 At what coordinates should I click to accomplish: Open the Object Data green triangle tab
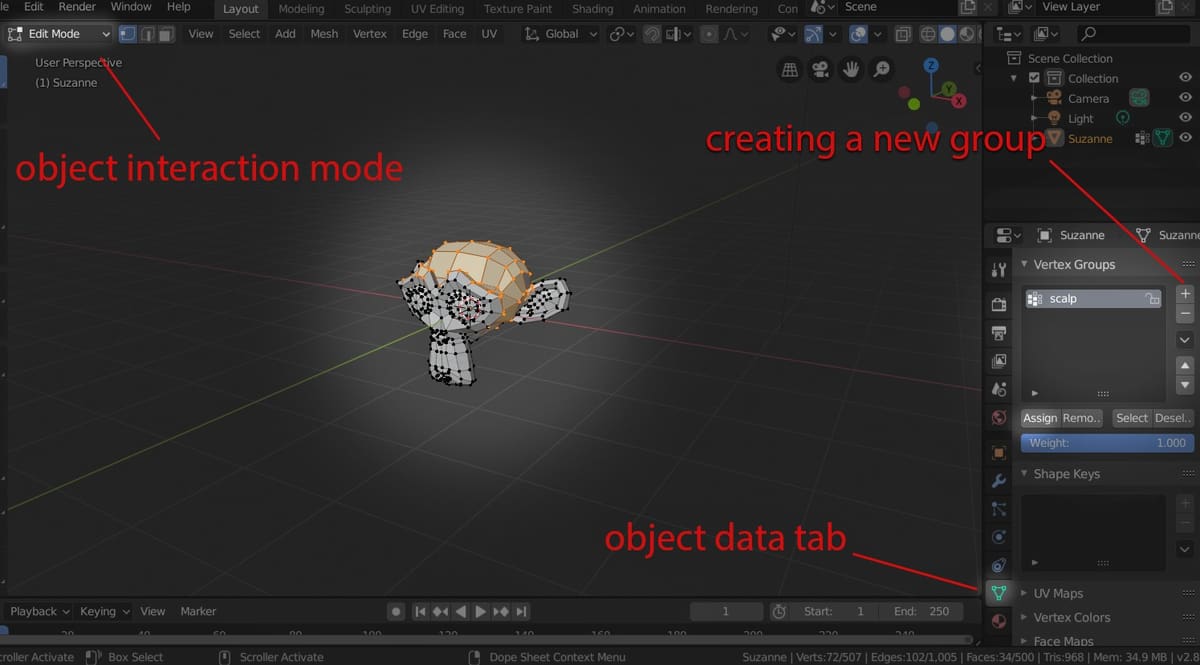[x=998, y=593]
